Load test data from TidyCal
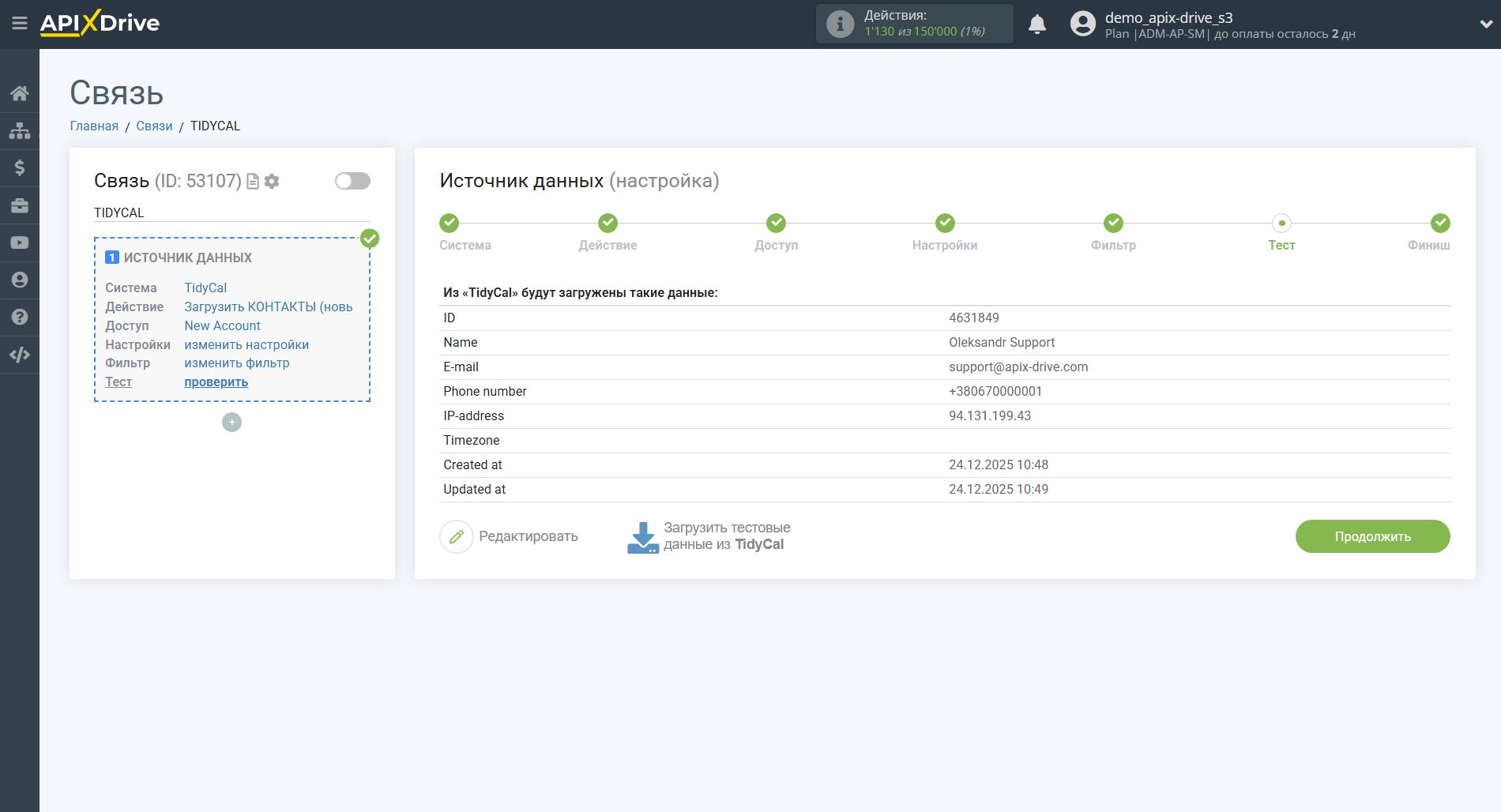Viewport: 1501px width, 812px height. coord(709,536)
